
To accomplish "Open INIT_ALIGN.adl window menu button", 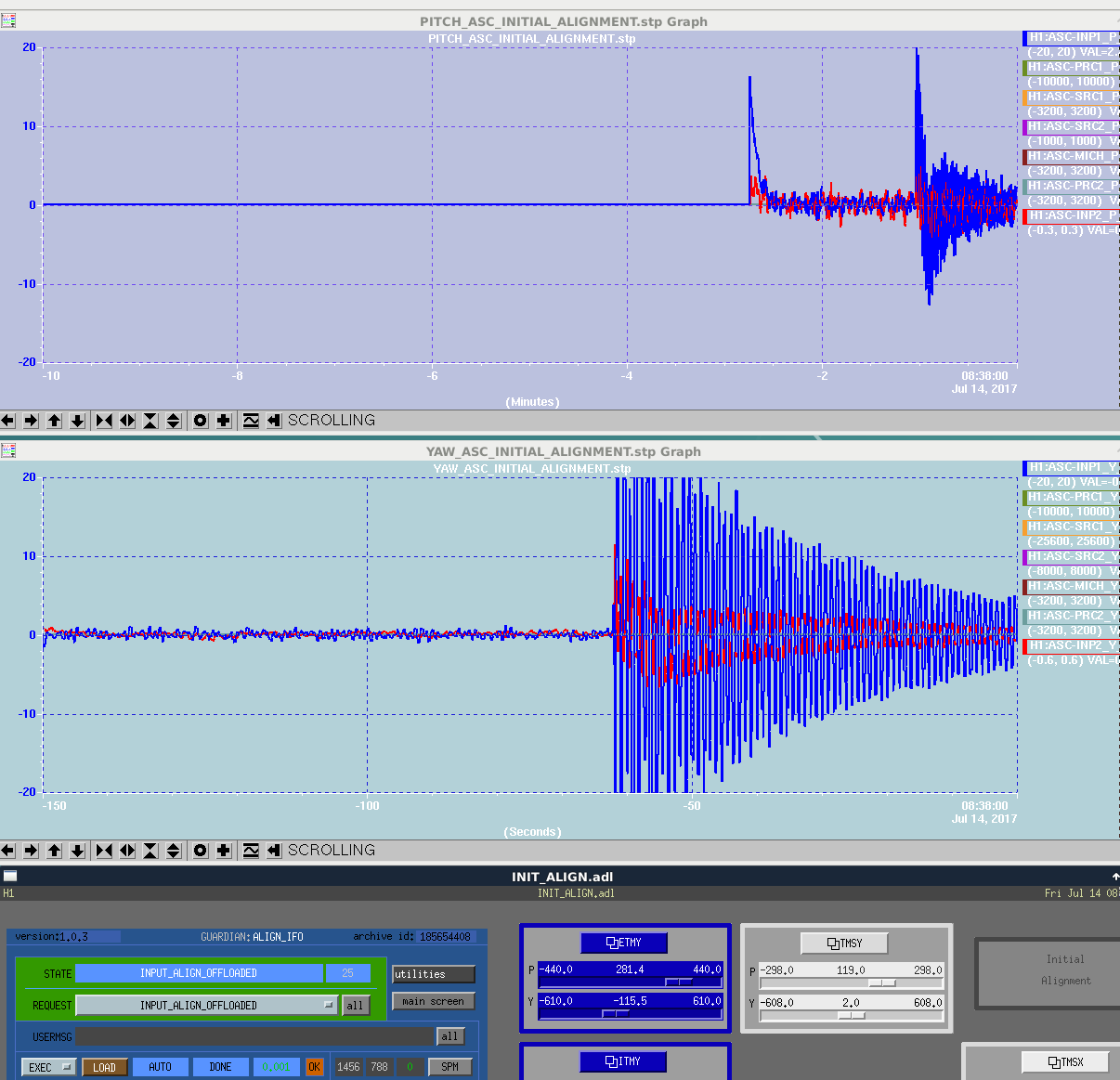I will click(10, 876).
